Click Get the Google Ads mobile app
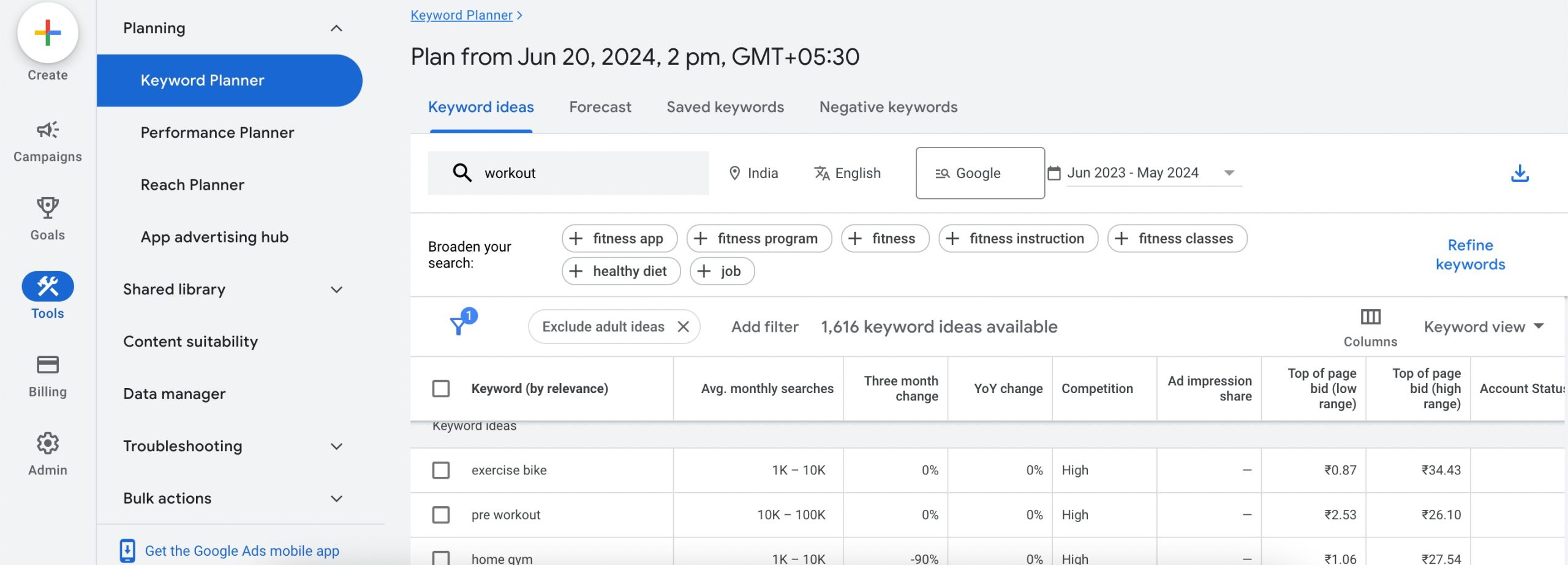The height and width of the screenshot is (565, 1568). click(x=242, y=551)
